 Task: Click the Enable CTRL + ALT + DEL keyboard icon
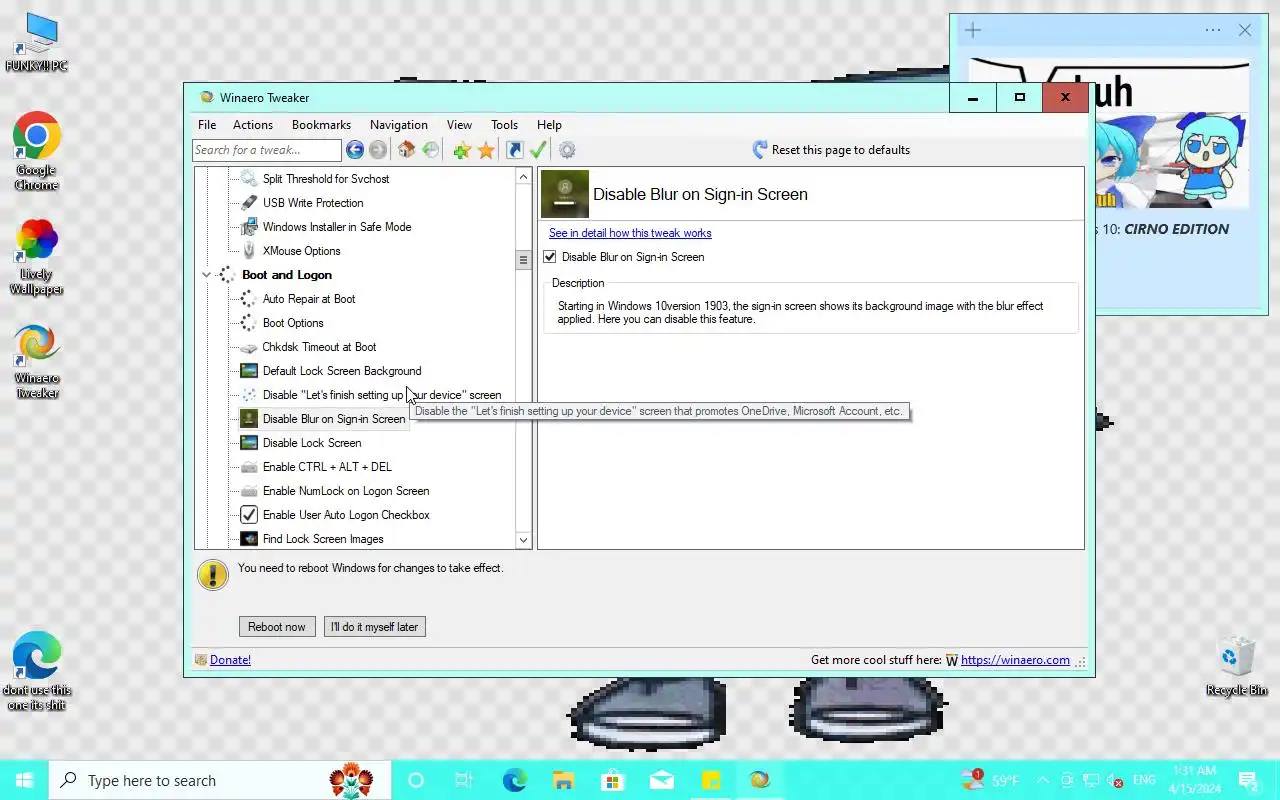[x=249, y=467]
